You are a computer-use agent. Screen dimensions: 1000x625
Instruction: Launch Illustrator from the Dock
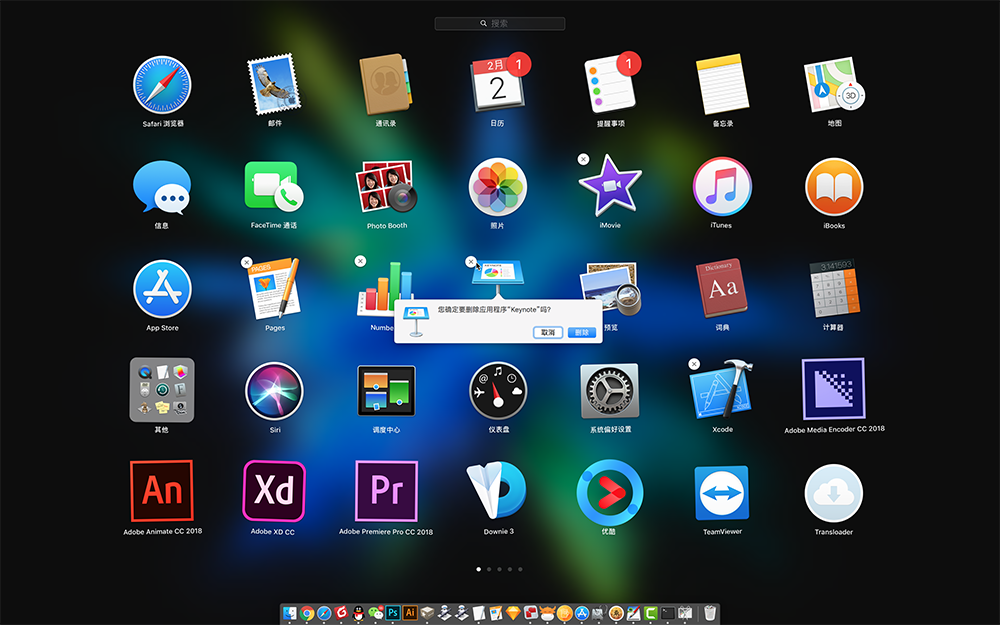pyautogui.click(x=410, y=613)
